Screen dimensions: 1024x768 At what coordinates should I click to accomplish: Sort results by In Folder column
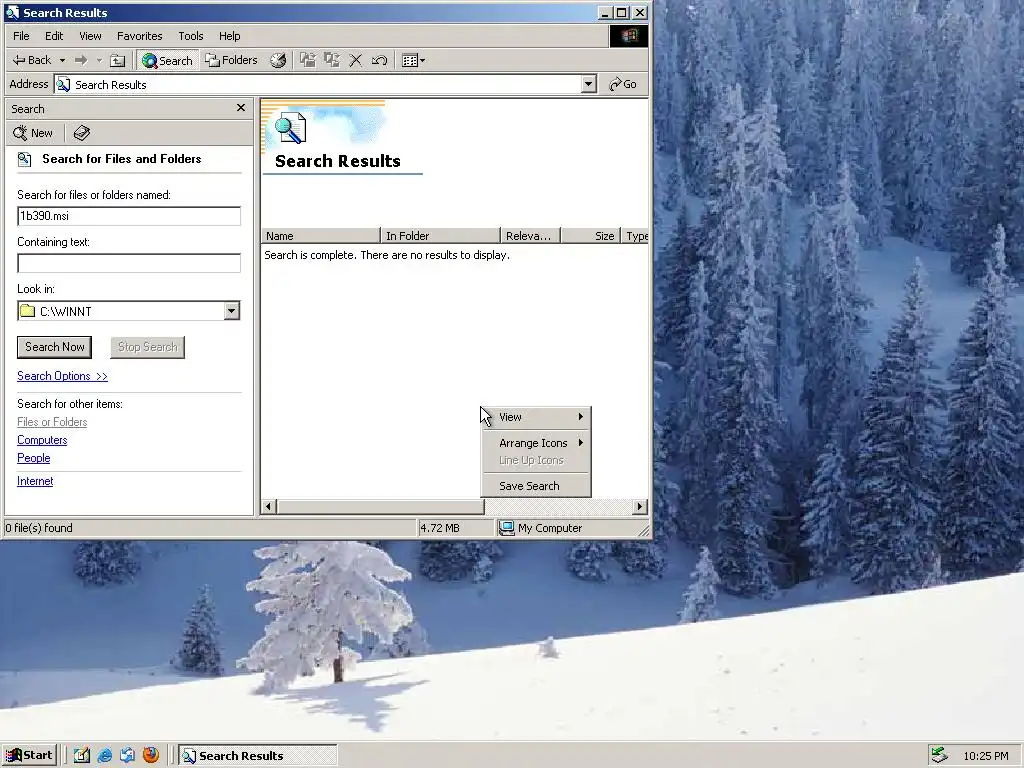pos(441,236)
